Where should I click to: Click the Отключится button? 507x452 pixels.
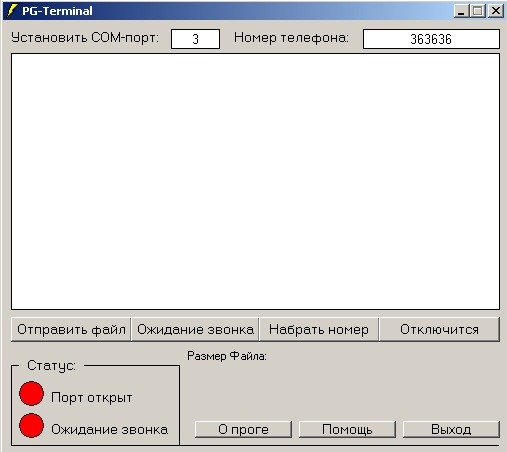coord(439,329)
